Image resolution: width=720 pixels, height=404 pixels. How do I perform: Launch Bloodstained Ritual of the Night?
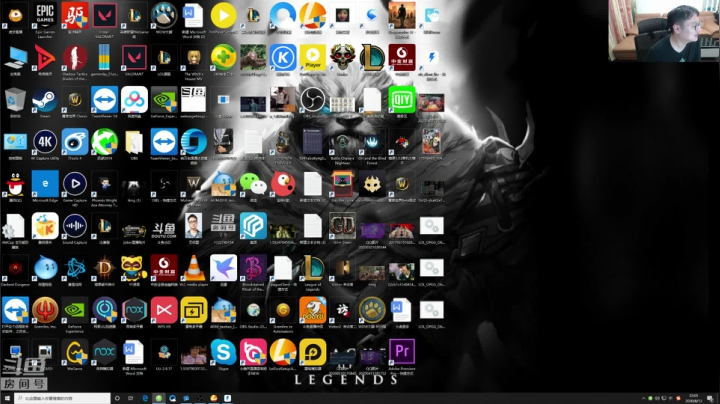pos(253,268)
